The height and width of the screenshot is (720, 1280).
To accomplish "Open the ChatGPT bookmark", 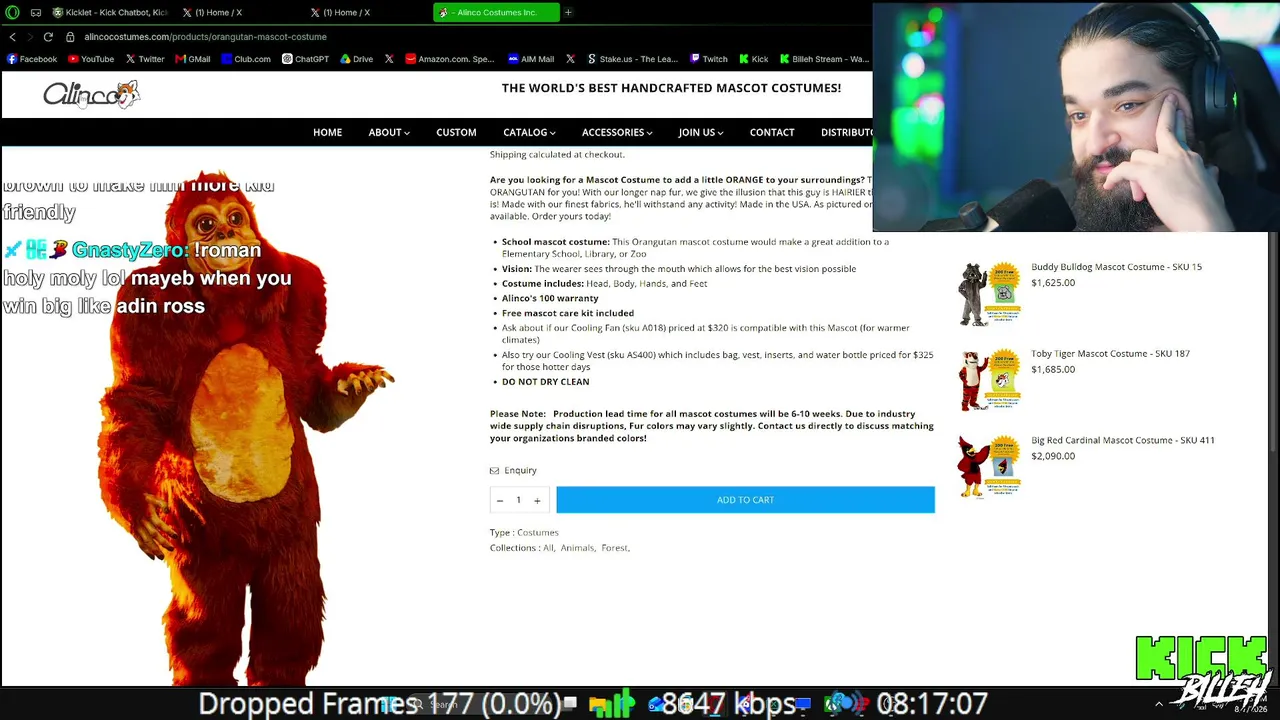I will tap(305, 59).
